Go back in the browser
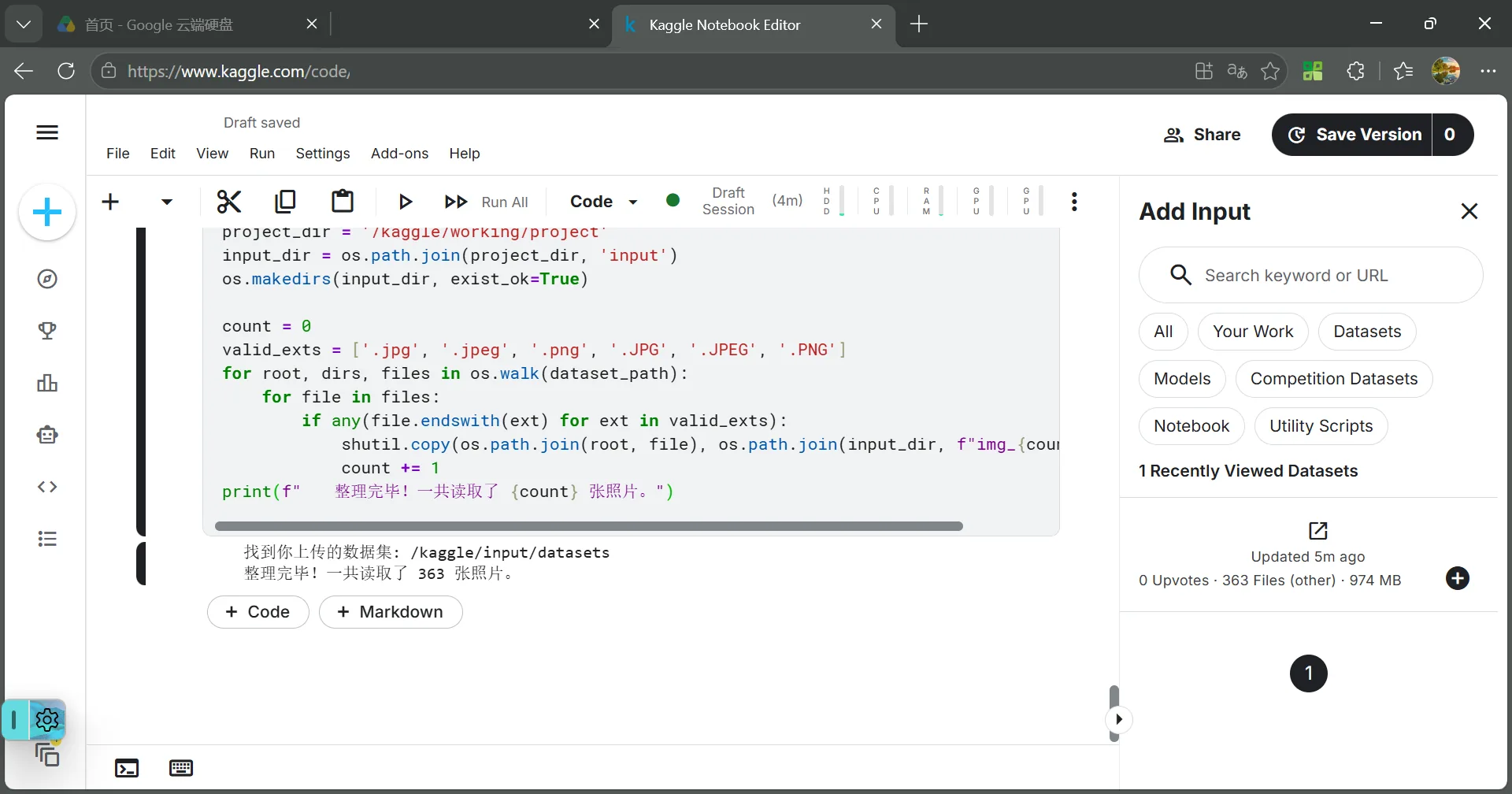This screenshot has height=794, width=1512. point(24,72)
